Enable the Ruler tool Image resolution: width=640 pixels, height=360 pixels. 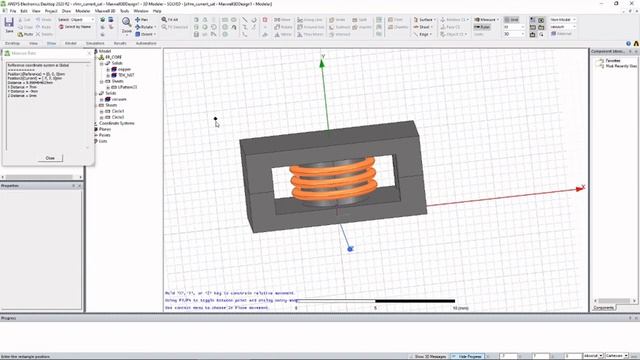[x=482, y=27]
